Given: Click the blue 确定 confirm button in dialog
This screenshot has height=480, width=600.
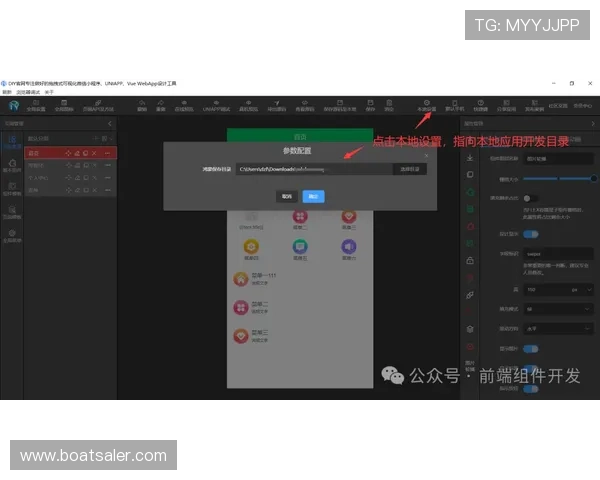Looking at the screenshot, I should [x=313, y=197].
